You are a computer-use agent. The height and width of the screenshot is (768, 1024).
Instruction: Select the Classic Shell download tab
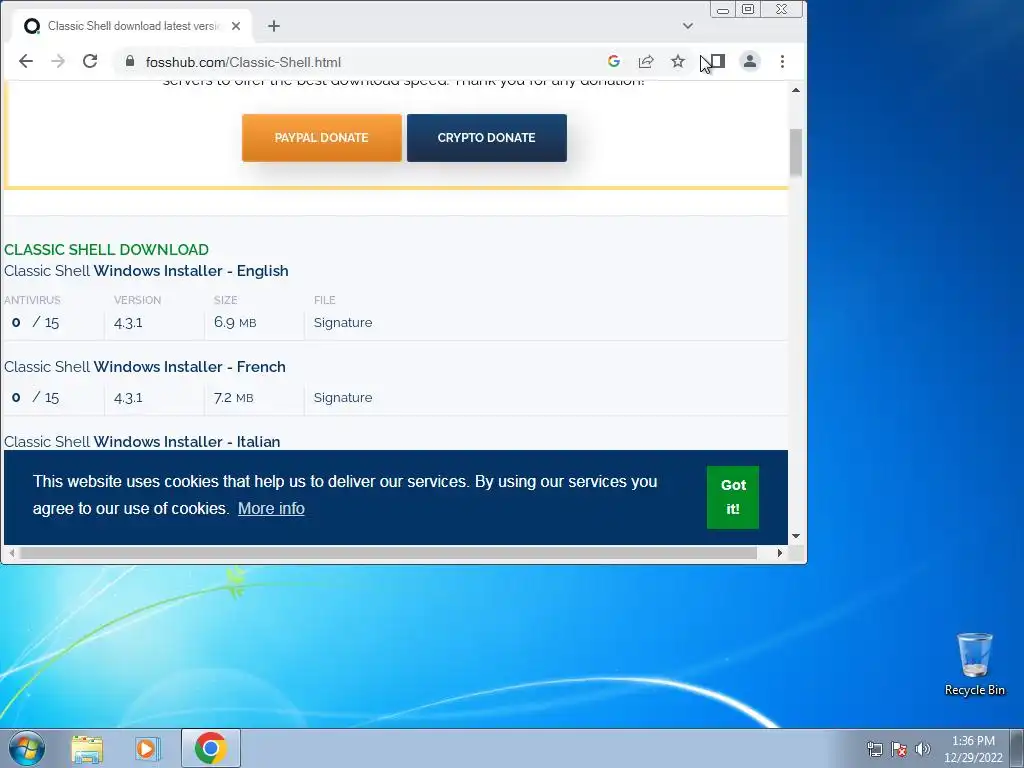click(132, 26)
